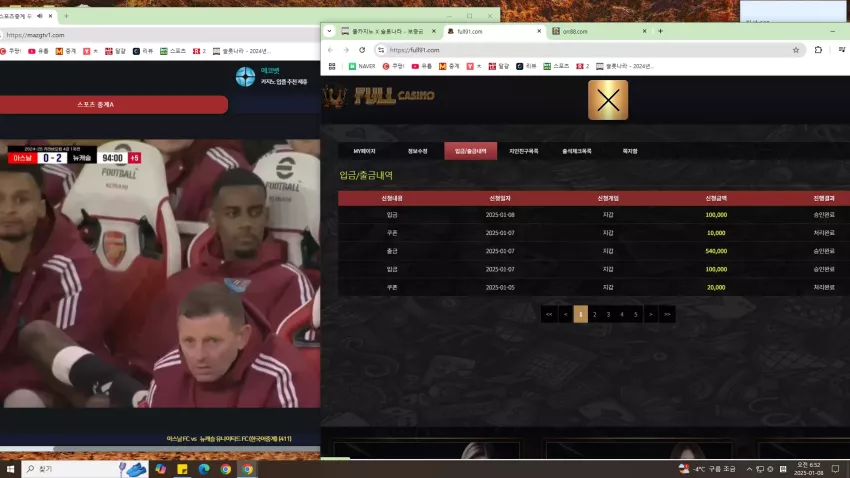Open apps grid in right bookmarks bar
Screen dimensions: 850x478
click(x=332, y=66)
